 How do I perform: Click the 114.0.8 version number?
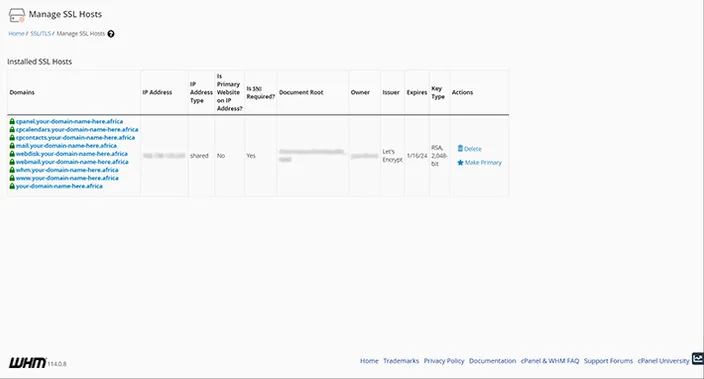pos(57,364)
